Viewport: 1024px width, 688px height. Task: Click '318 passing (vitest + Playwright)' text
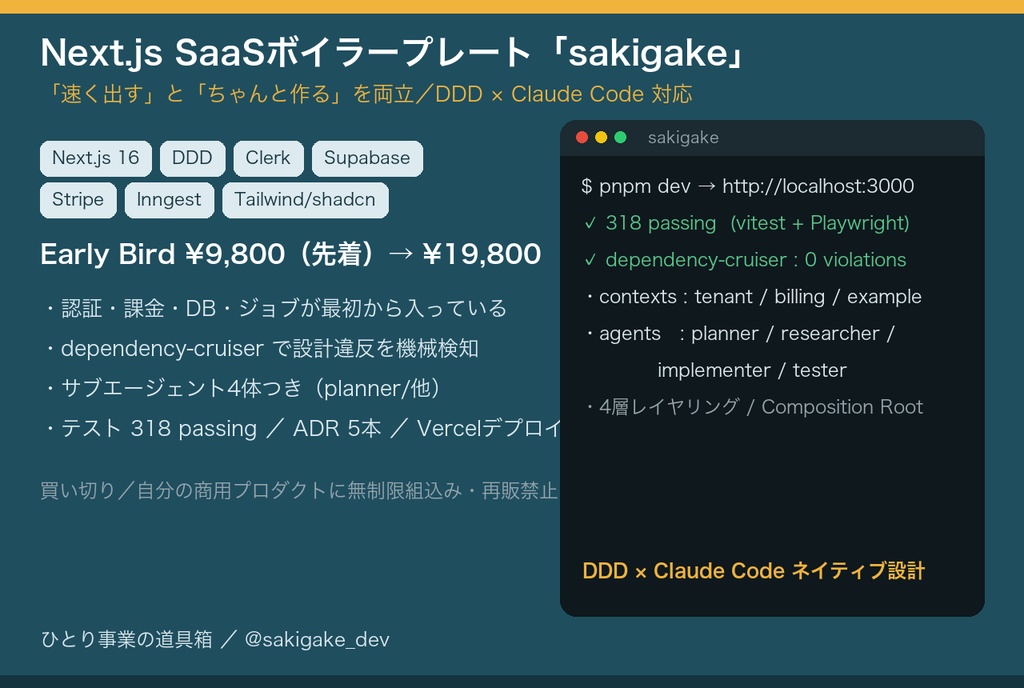758,223
